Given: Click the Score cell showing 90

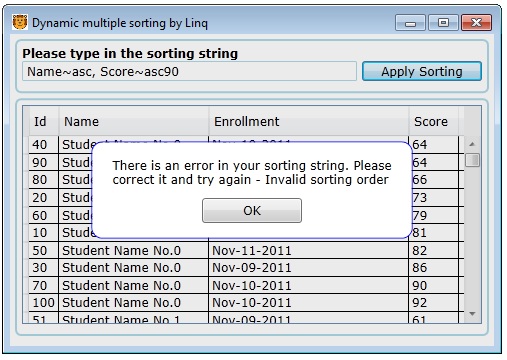Looking at the screenshot, I should [434, 285].
